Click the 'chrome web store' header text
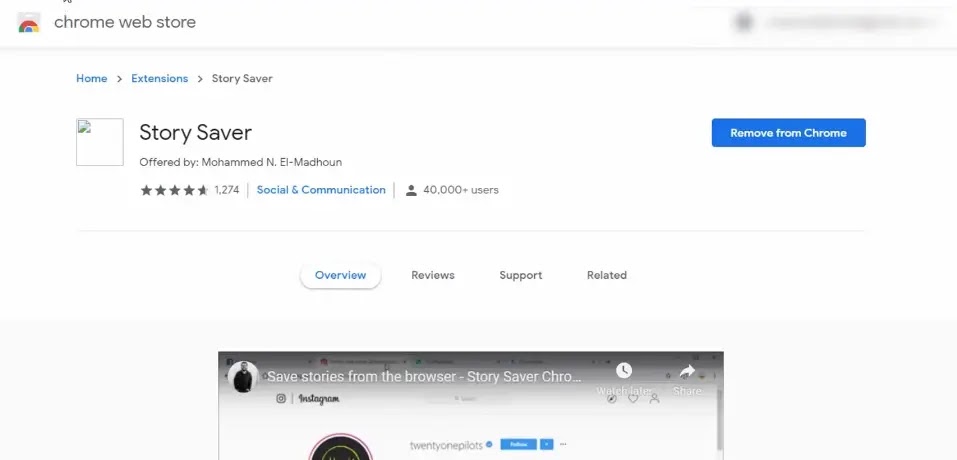The image size is (957, 460). (x=125, y=23)
